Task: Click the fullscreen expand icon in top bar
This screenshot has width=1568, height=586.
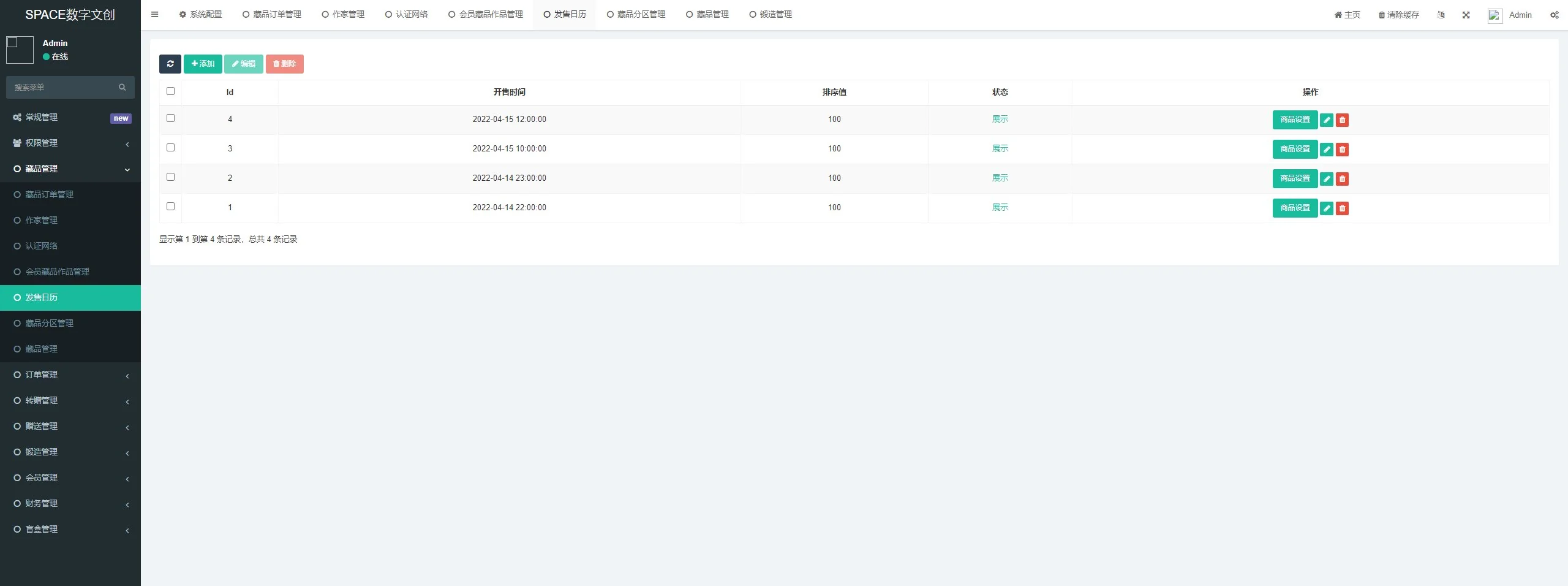Action: [x=1466, y=15]
